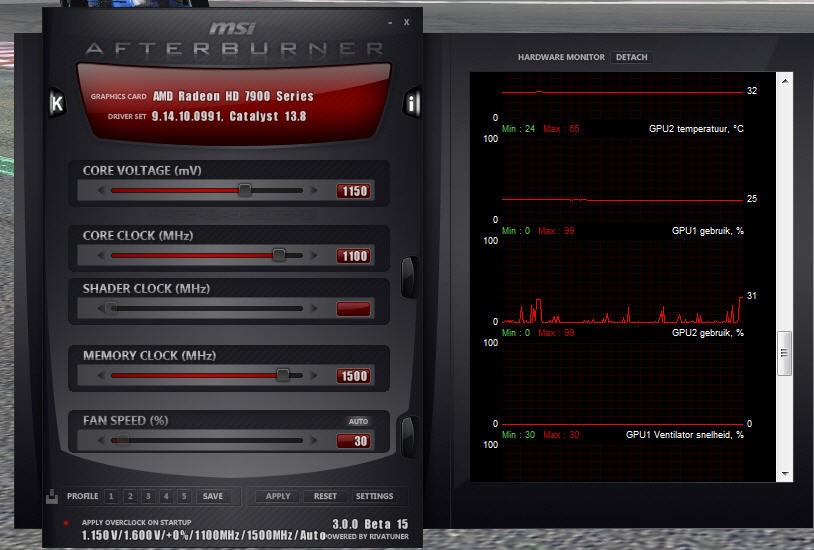Open the Settings dialog
Screen dimensions: 814x550
[x=374, y=497]
